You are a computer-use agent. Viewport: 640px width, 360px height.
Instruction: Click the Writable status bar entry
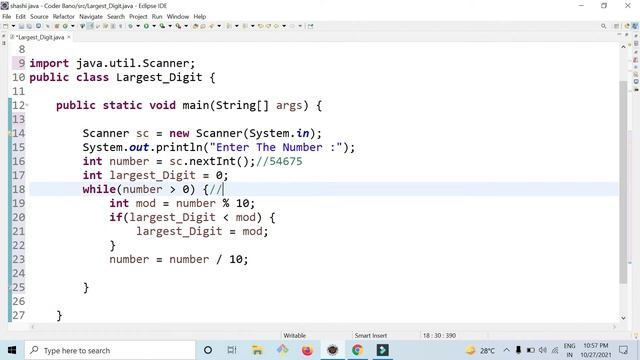click(x=294, y=336)
